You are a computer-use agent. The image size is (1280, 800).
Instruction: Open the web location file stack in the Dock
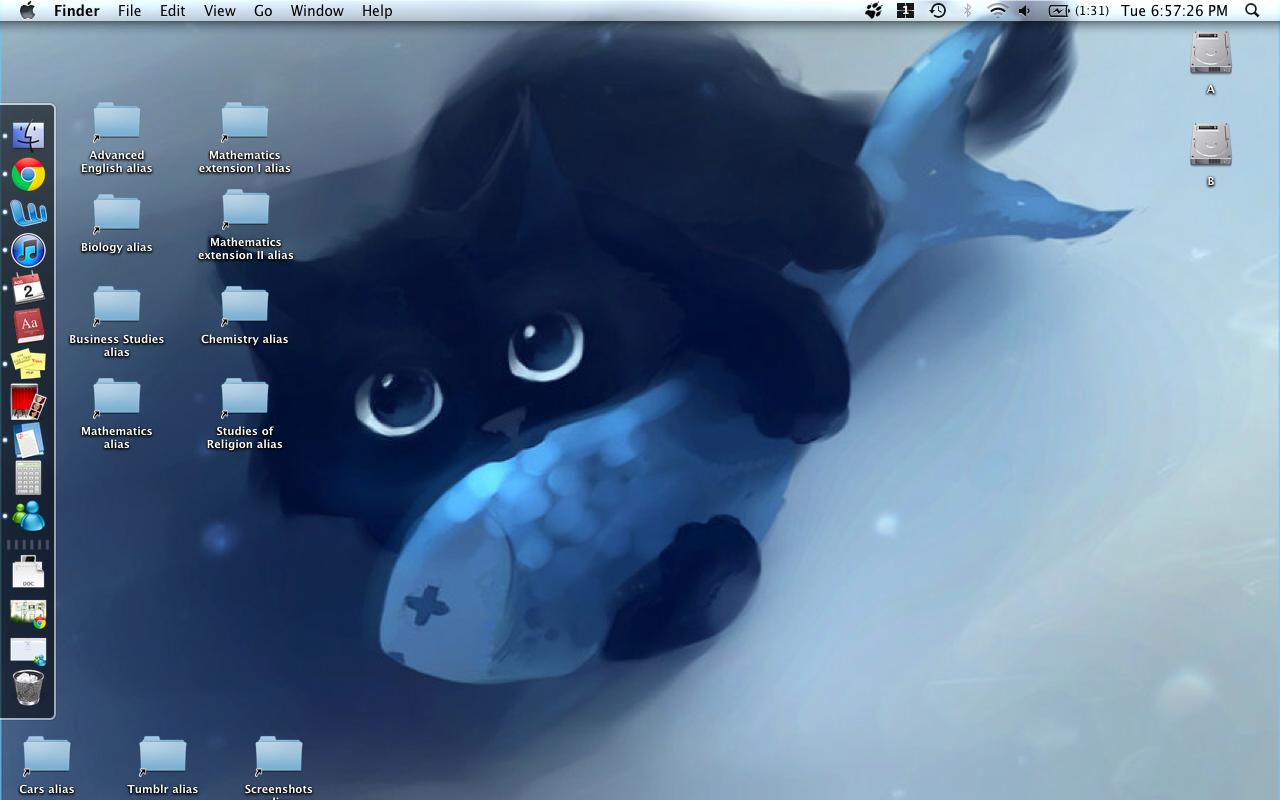point(28,650)
